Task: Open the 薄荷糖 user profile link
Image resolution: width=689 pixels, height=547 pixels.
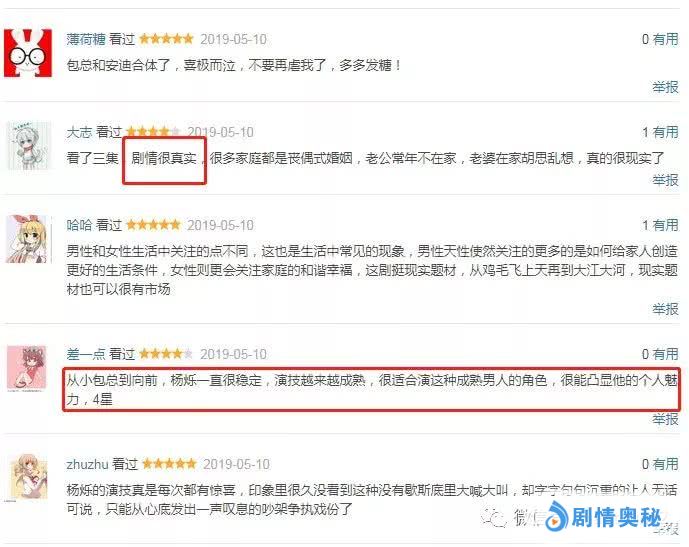Action: click(x=86, y=39)
